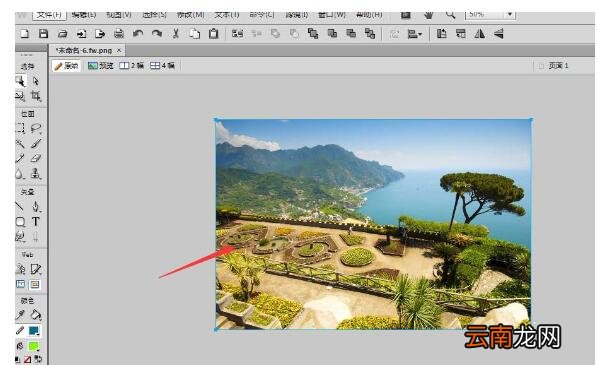Select the Rectangle shape tool

click(20, 222)
